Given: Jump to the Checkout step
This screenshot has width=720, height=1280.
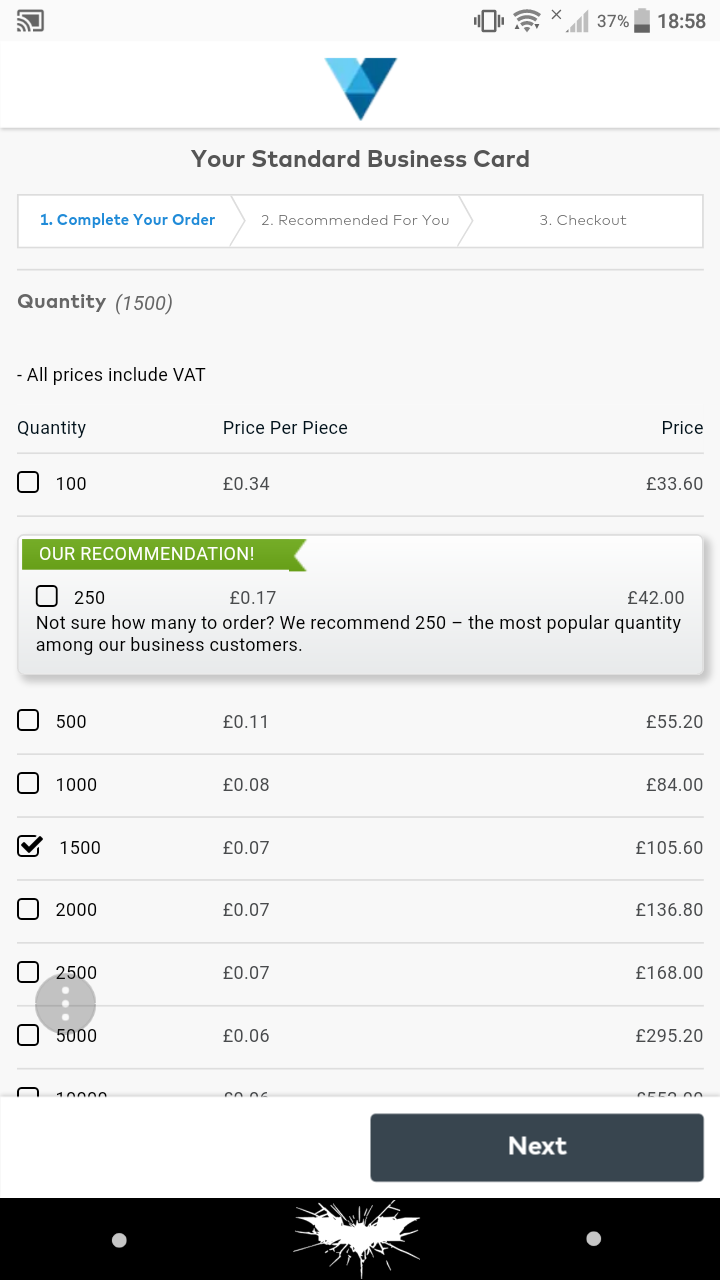Looking at the screenshot, I should coord(583,220).
